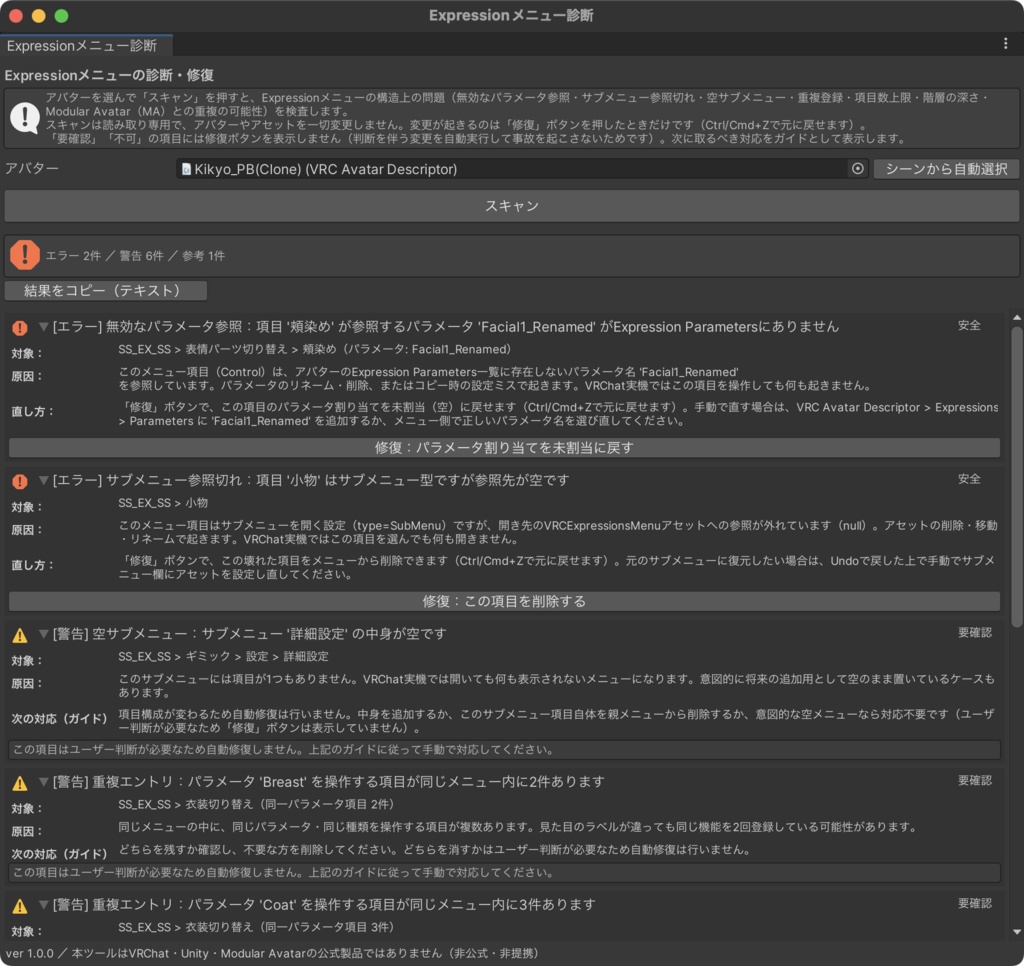Open object picker circle beside the avatar field

(x=857, y=169)
